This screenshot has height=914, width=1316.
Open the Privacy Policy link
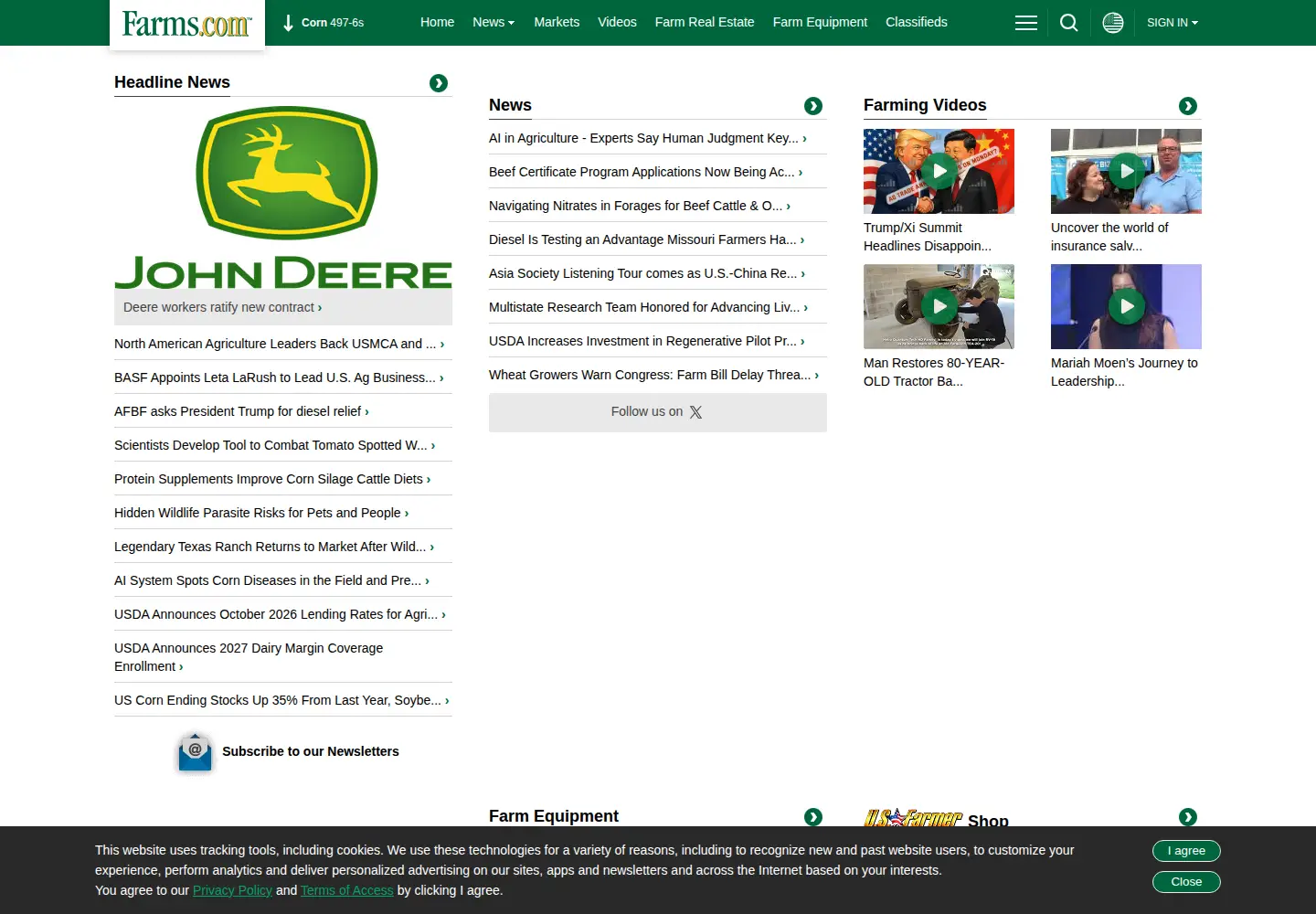click(x=232, y=890)
